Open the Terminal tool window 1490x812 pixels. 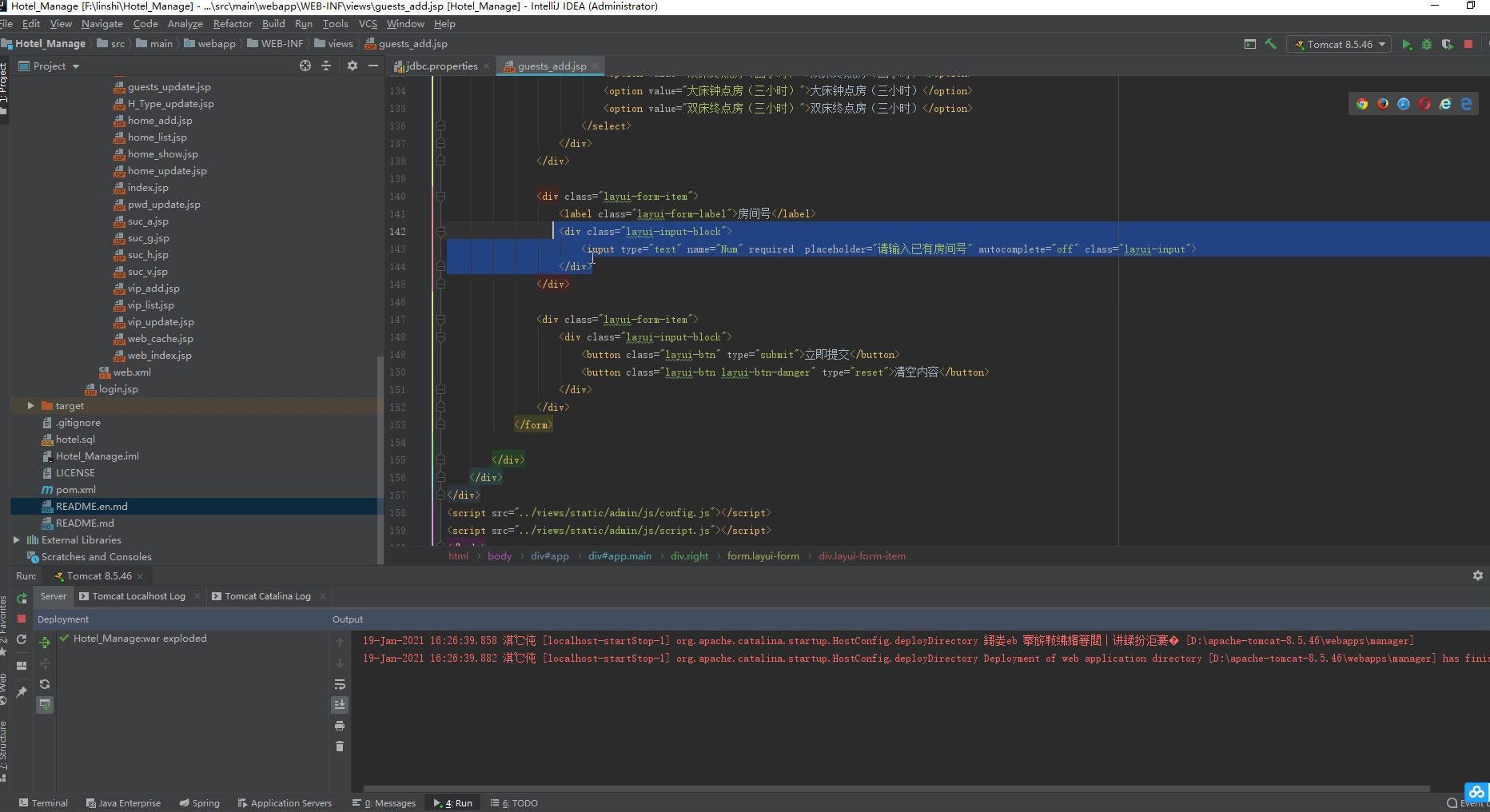click(x=43, y=803)
